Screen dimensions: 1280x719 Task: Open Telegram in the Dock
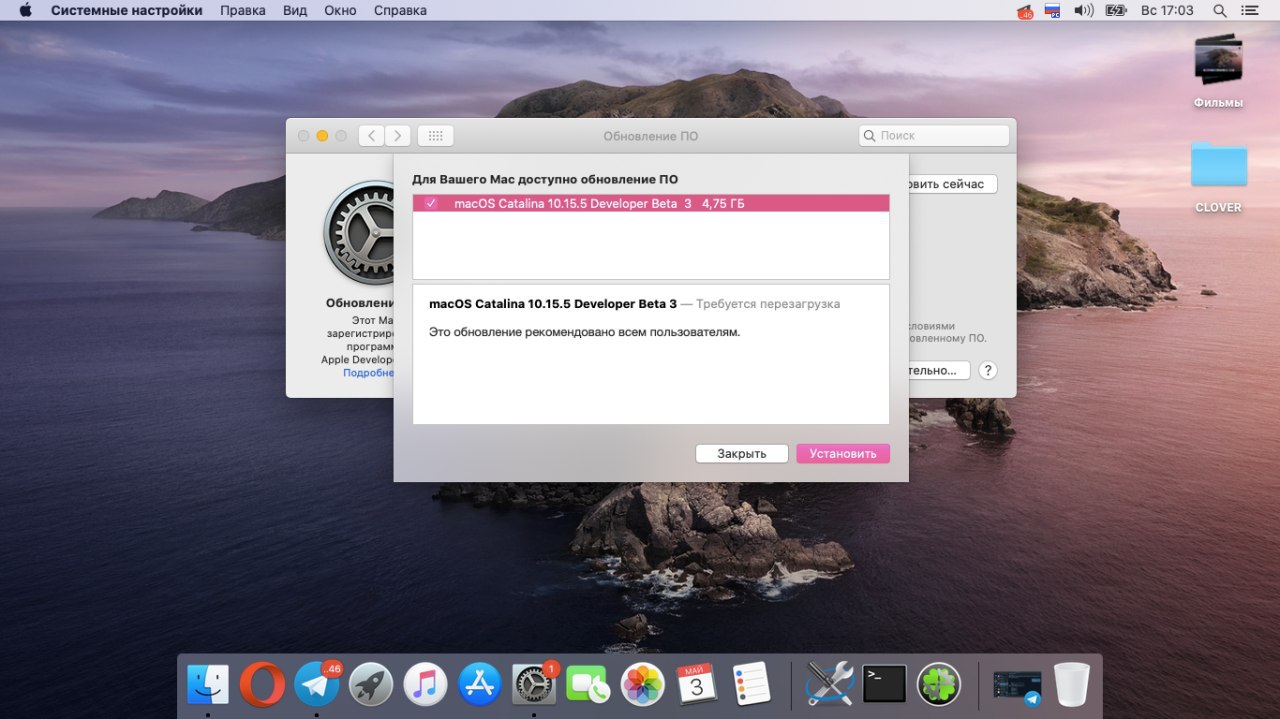click(317, 685)
